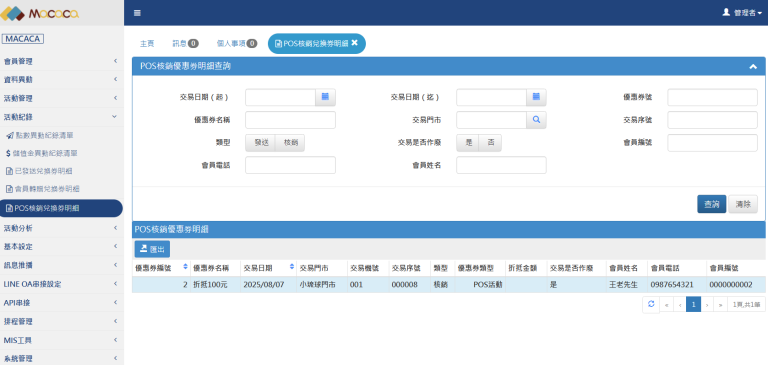Click the MACACA company label

23,39
